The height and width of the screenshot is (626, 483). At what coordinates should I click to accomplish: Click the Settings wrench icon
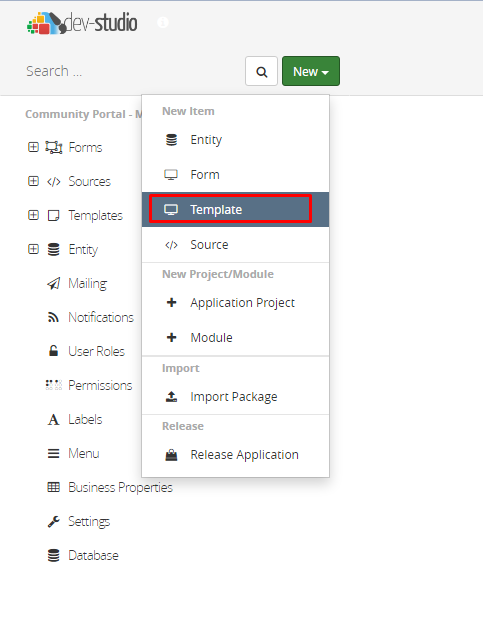point(53,521)
